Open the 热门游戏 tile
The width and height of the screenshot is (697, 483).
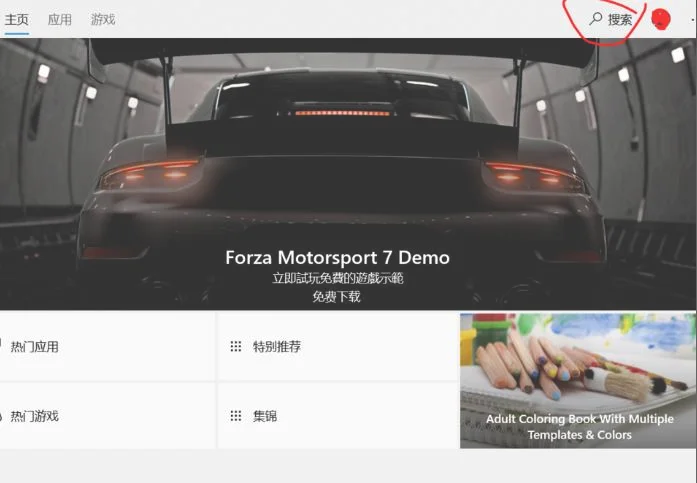(107, 416)
